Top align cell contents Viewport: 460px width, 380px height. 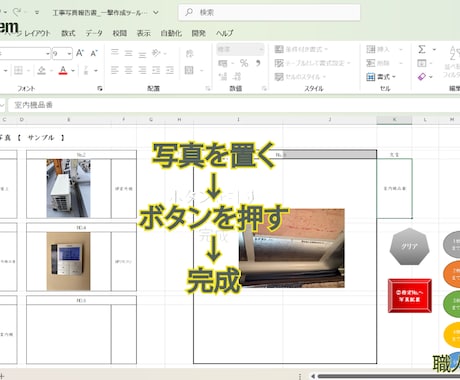click(x=115, y=53)
